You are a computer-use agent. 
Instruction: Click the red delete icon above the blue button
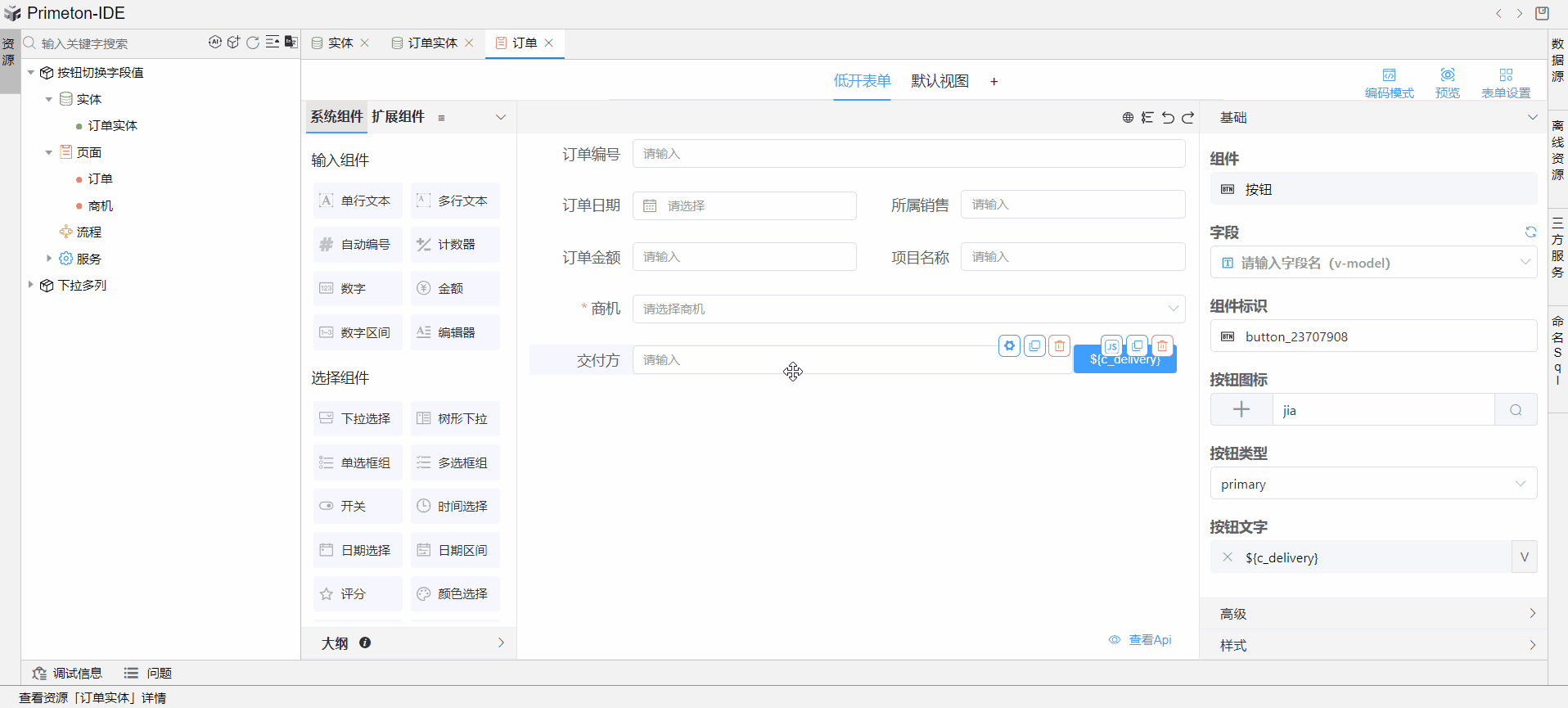(1162, 346)
